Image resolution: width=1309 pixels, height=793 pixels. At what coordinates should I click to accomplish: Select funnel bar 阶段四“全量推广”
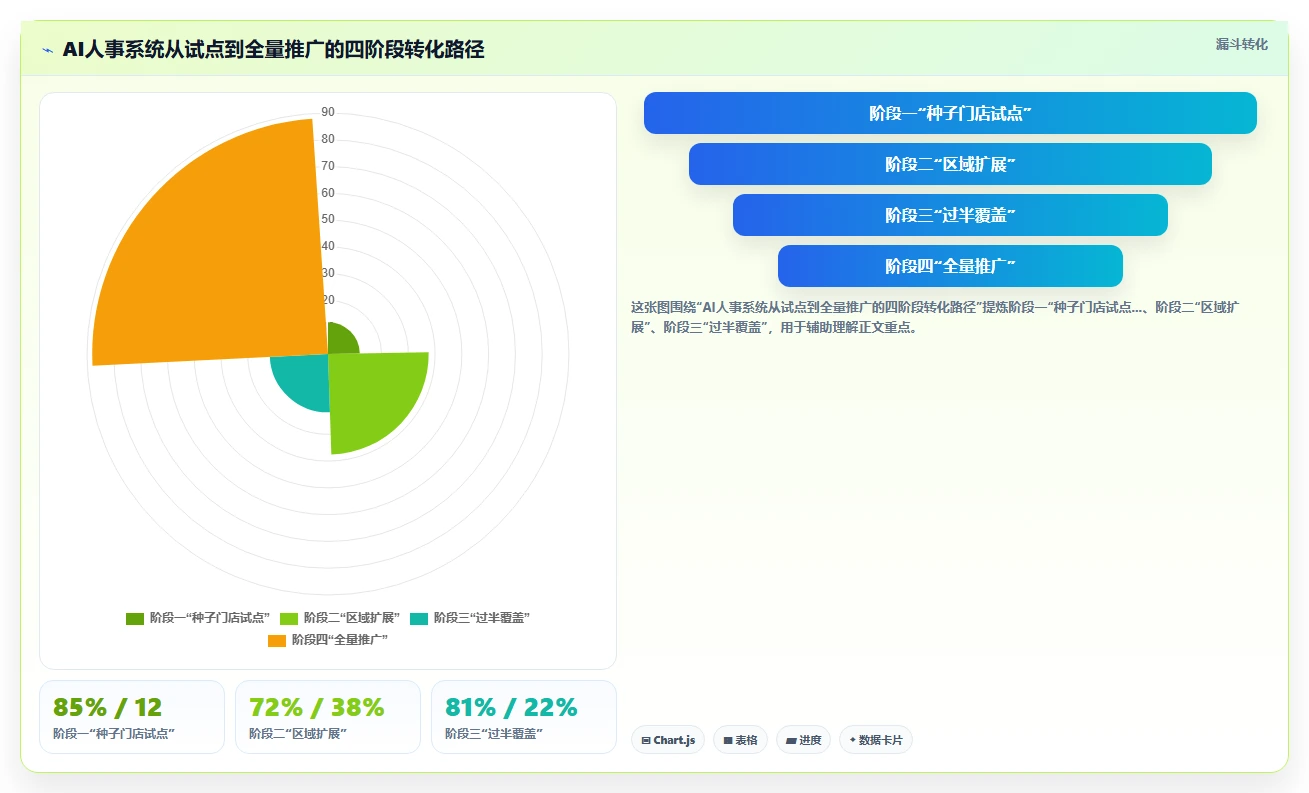950,266
